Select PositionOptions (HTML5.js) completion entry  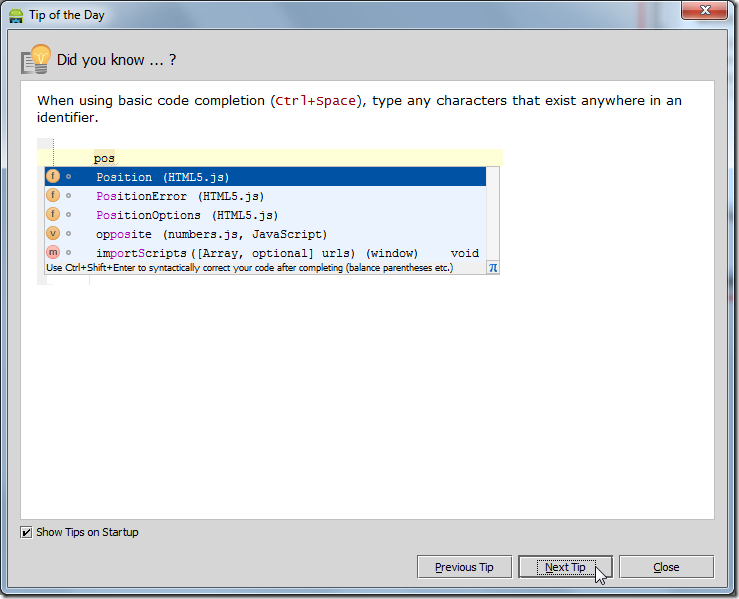tap(265, 215)
